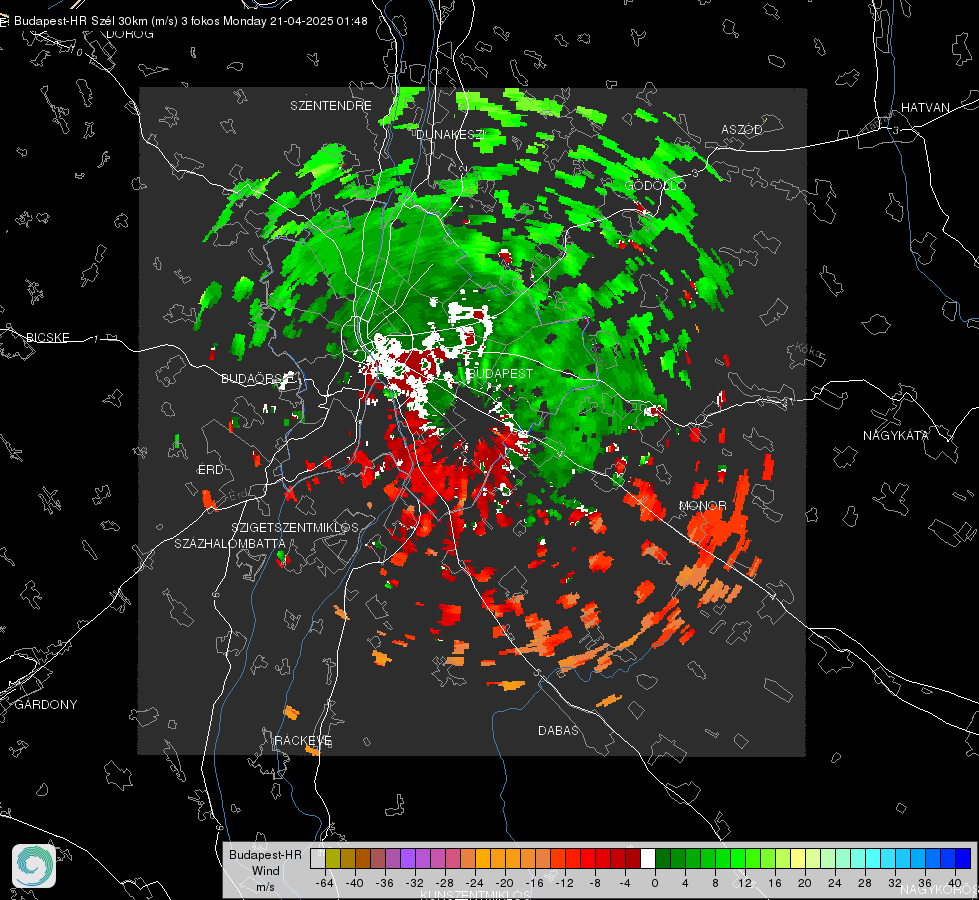Click the 0 legend scale value
The width and height of the screenshot is (979, 900).
(655, 883)
